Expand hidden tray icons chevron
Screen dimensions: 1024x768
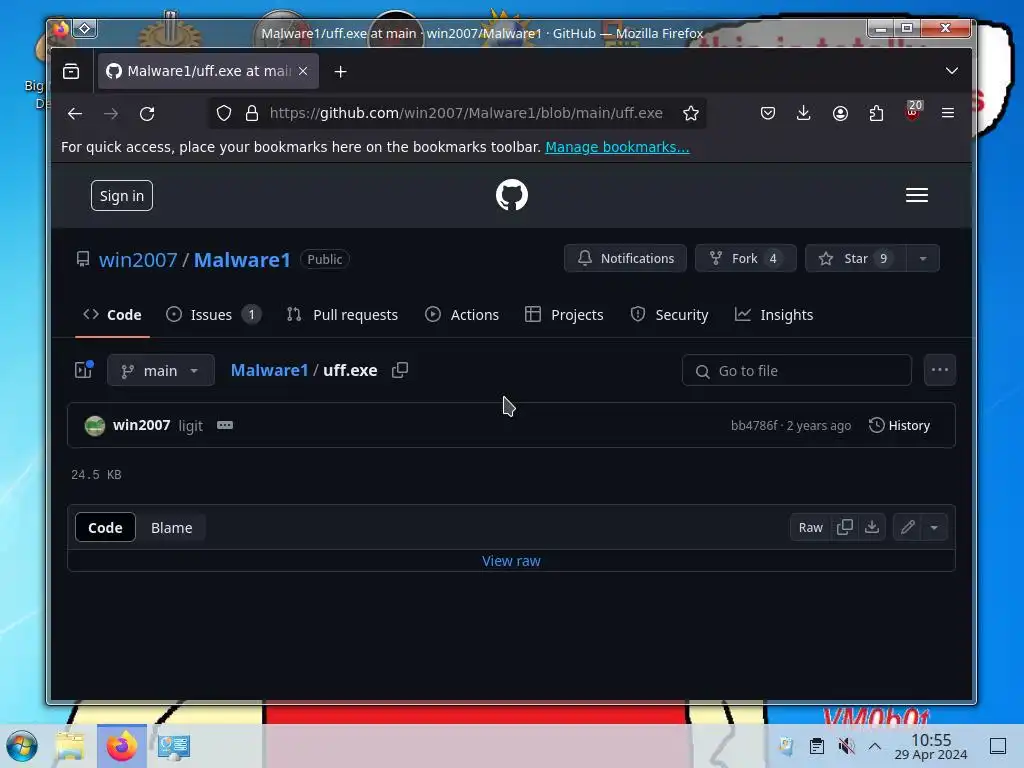coord(875,746)
